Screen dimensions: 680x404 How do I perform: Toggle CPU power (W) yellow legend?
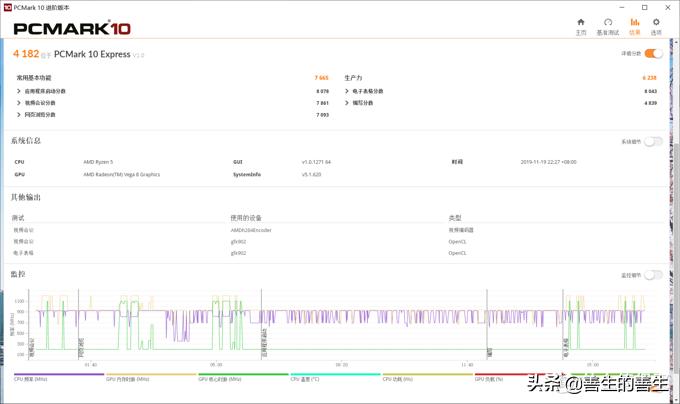click(x=428, y=377)
